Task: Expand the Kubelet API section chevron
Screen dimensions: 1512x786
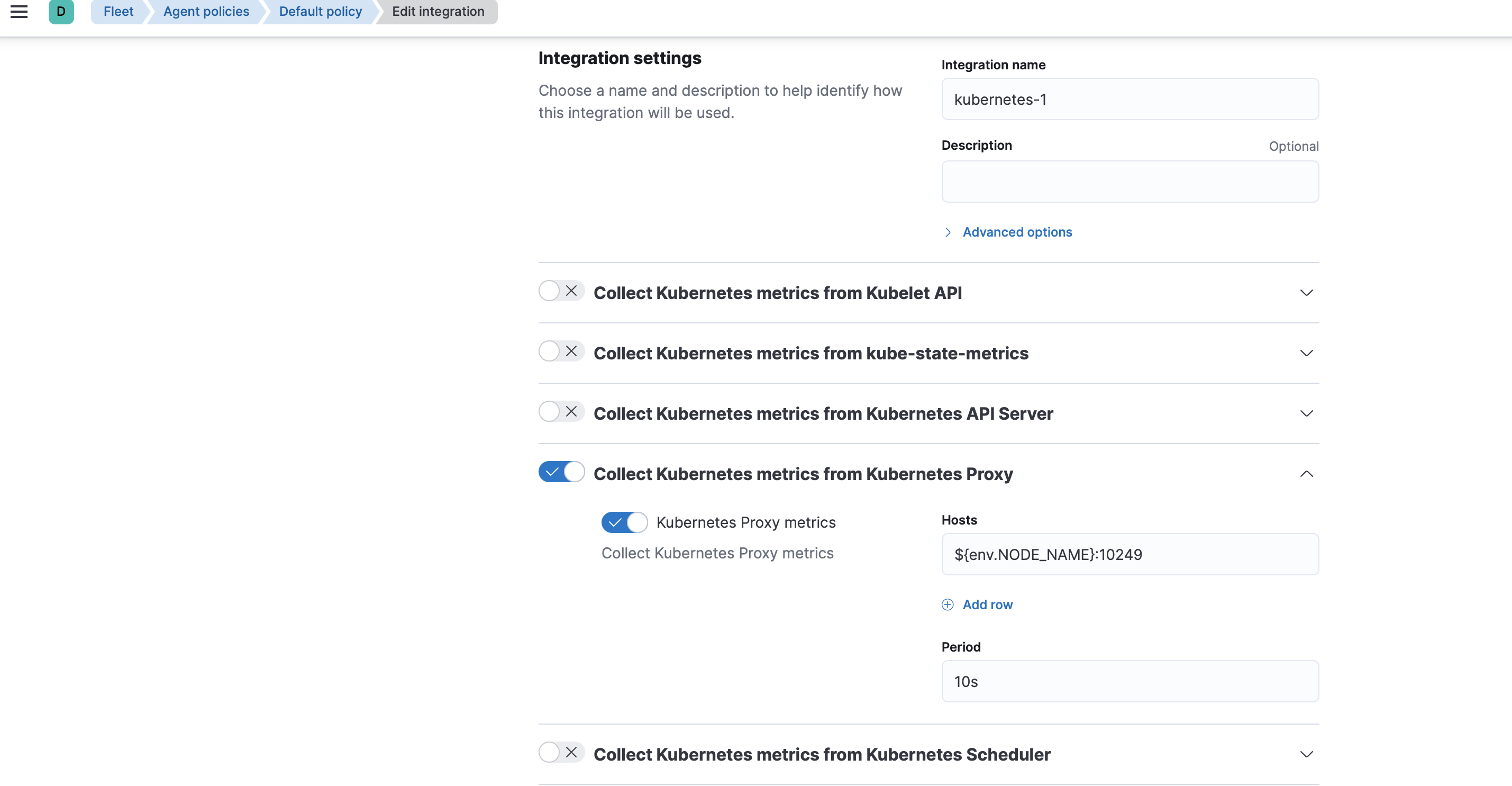Action: (1306, 293)
